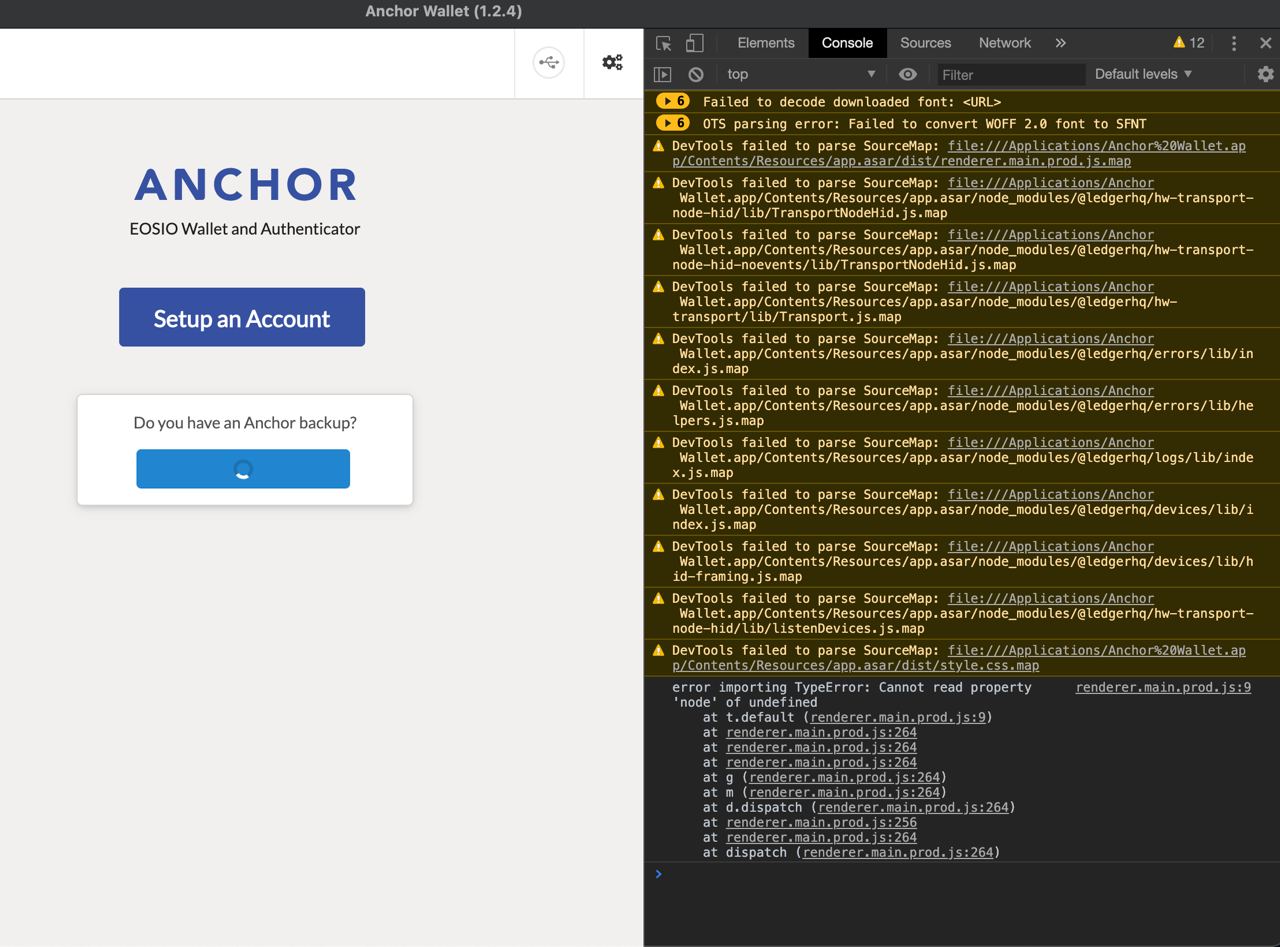Show the console sidebar panel icon
Viewport: 1280px width, 947px height.
coord(662,74)
